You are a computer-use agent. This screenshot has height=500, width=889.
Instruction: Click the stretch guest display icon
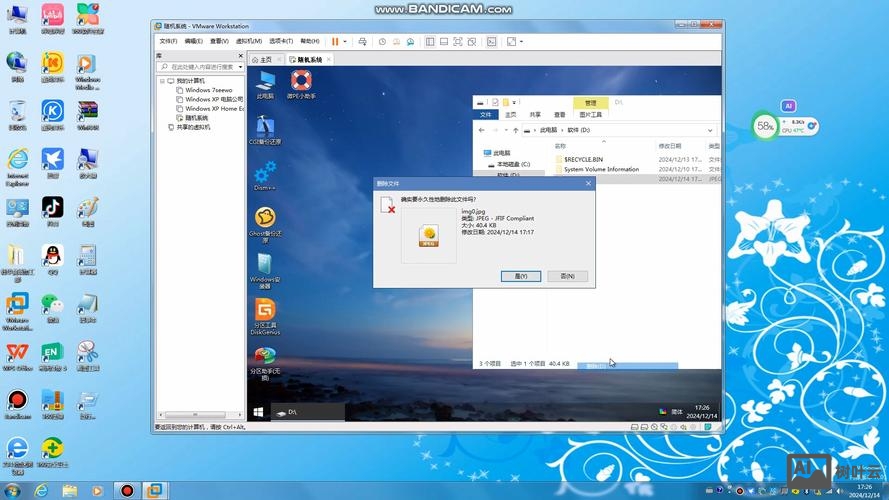511,41
